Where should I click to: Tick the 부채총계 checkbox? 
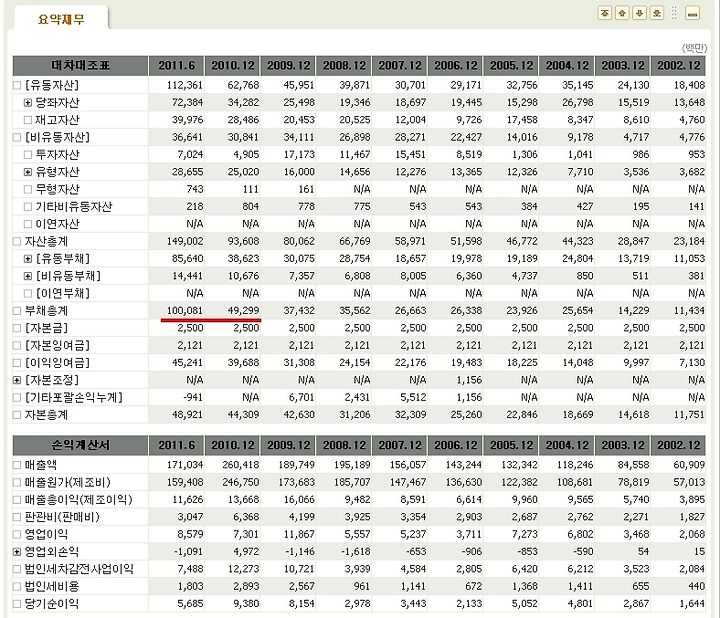[17, 311]
